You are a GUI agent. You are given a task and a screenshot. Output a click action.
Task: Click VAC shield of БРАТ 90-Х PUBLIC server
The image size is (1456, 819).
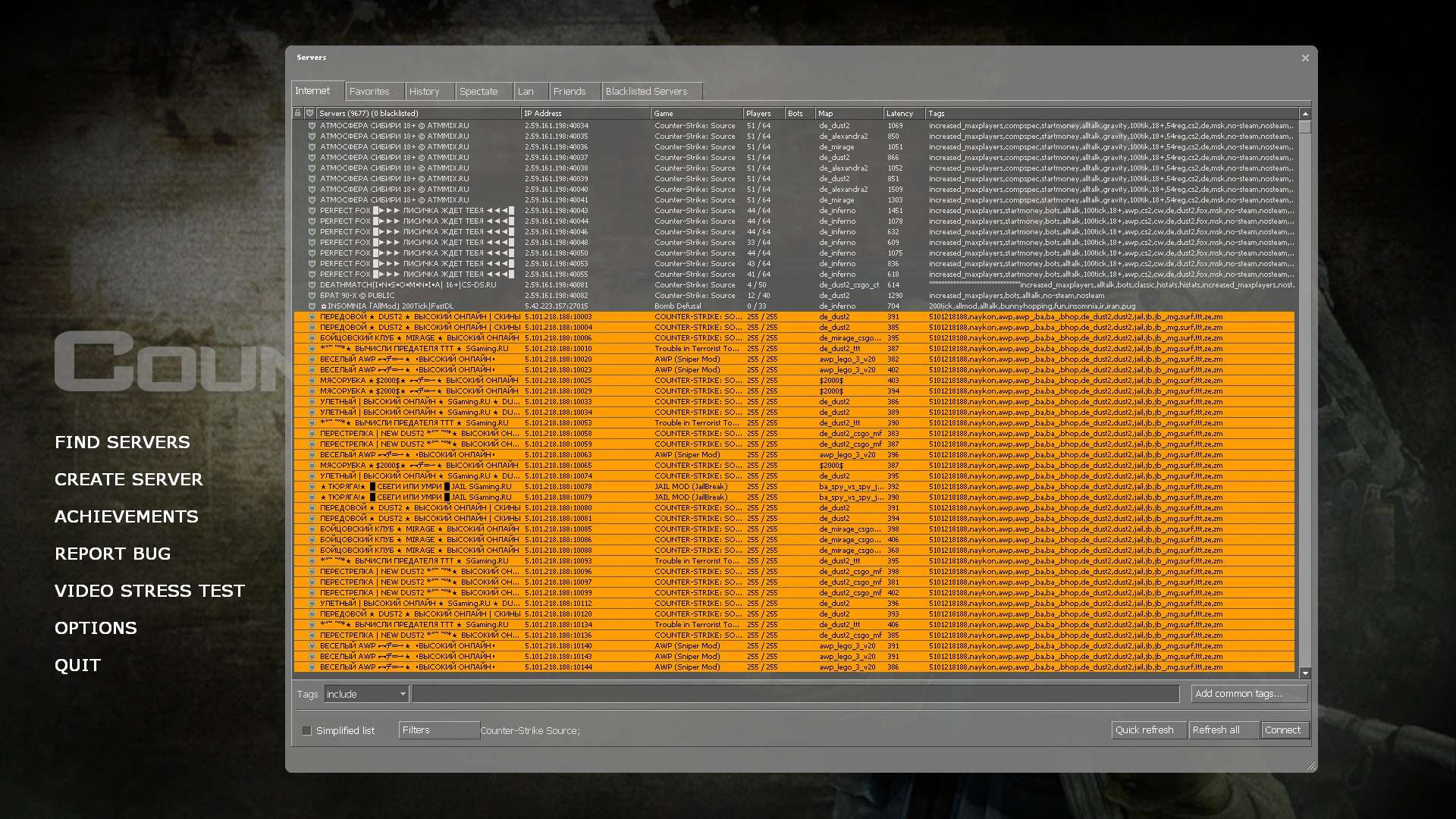pos(312,296)
